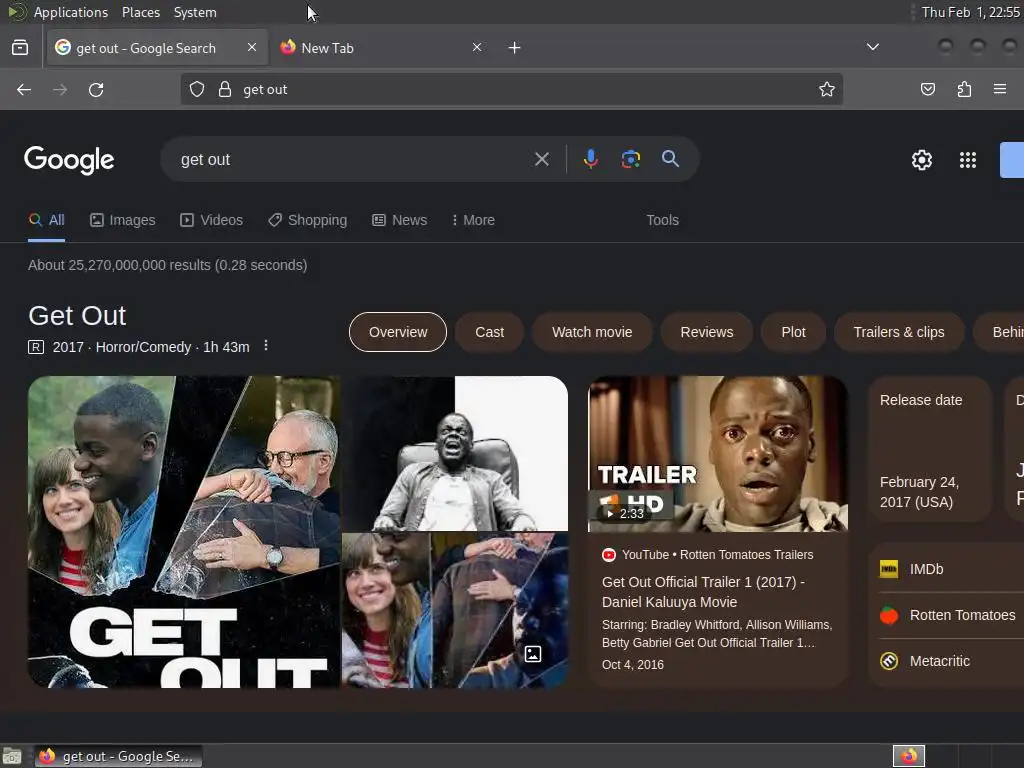This screenshot has height=768, width=1024.
Task: Open the extensions puzzle icon
Action: pos(964,89)
